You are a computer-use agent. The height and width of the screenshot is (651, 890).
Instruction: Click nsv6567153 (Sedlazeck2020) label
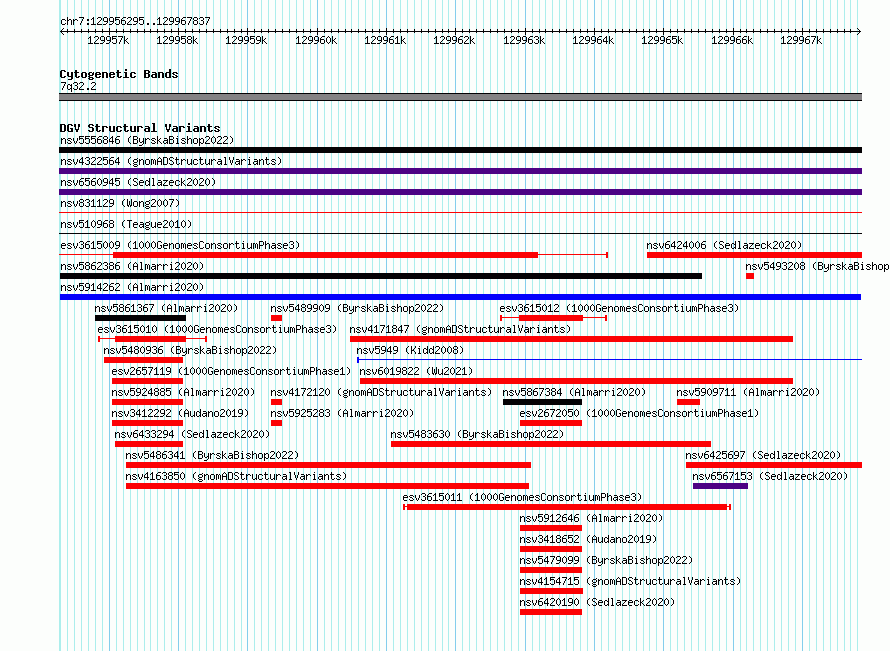[770, 476]
